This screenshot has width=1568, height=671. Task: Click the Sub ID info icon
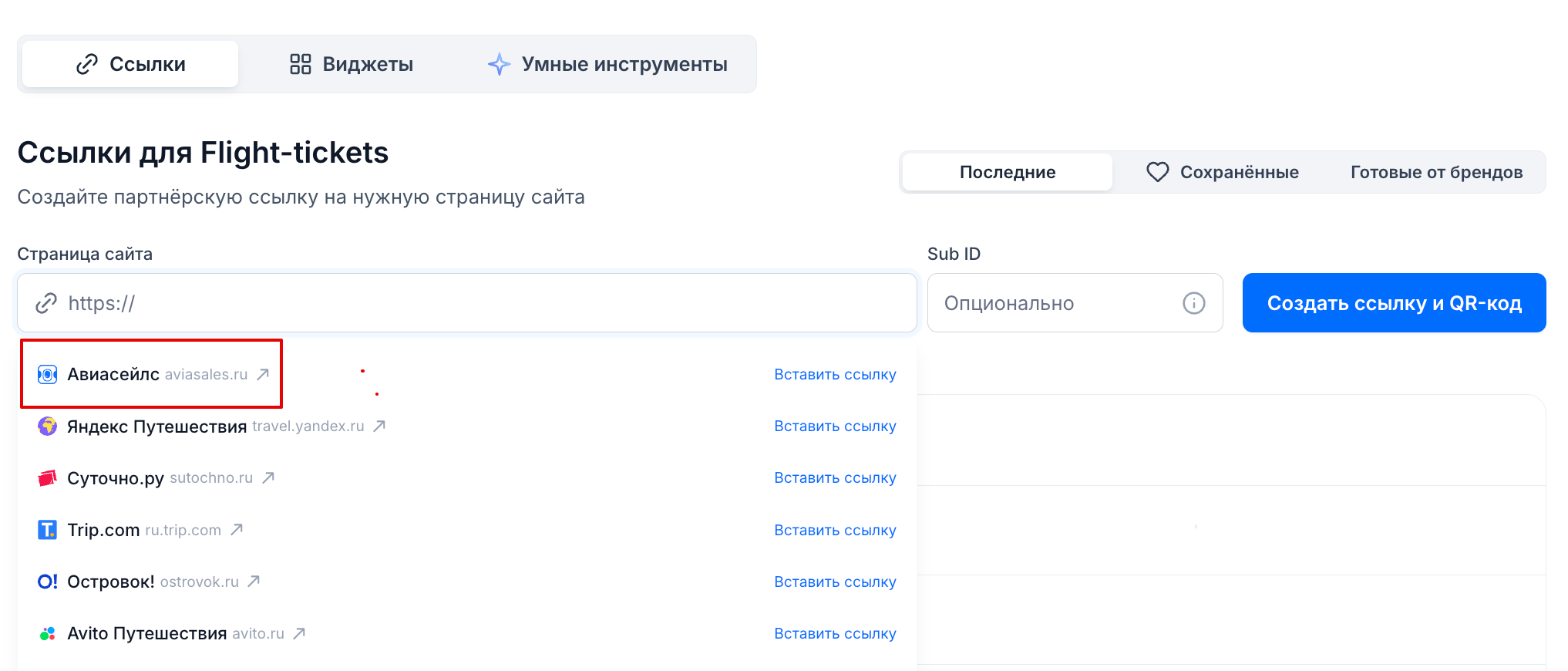pos(1193,303)
